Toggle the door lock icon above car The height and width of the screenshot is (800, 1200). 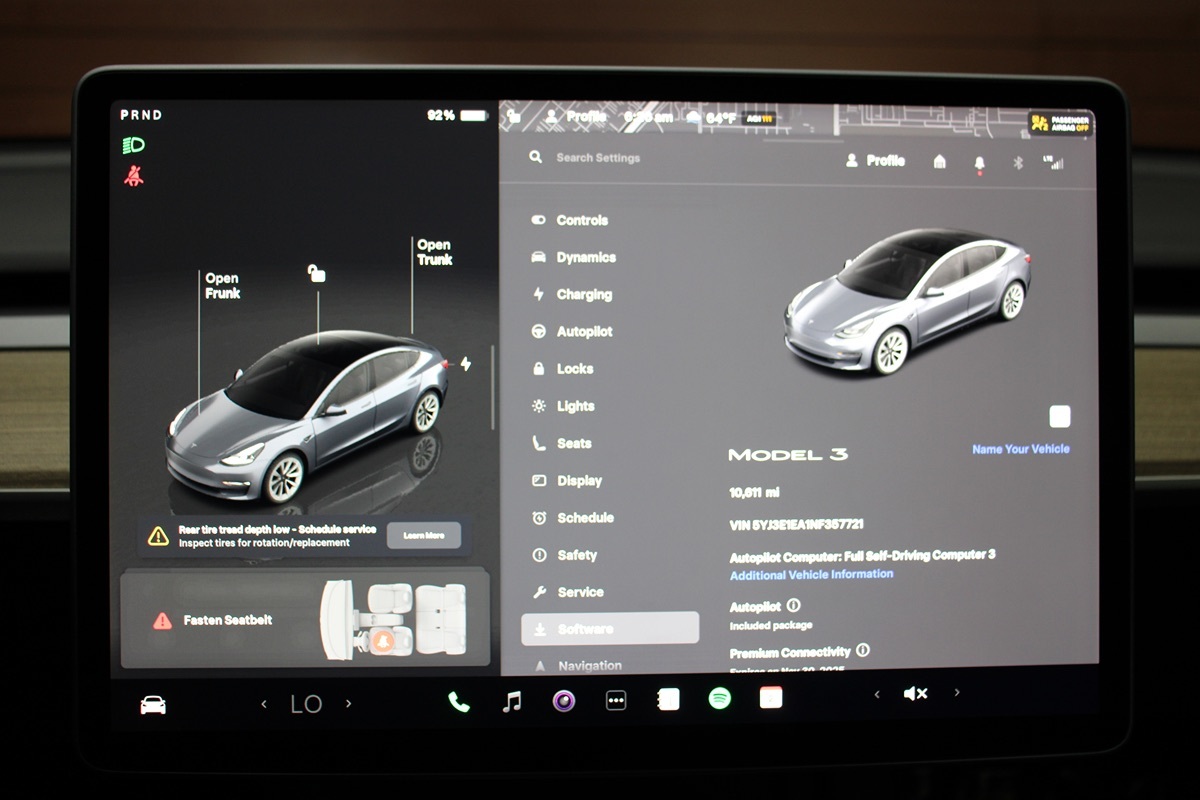(317, 273)
